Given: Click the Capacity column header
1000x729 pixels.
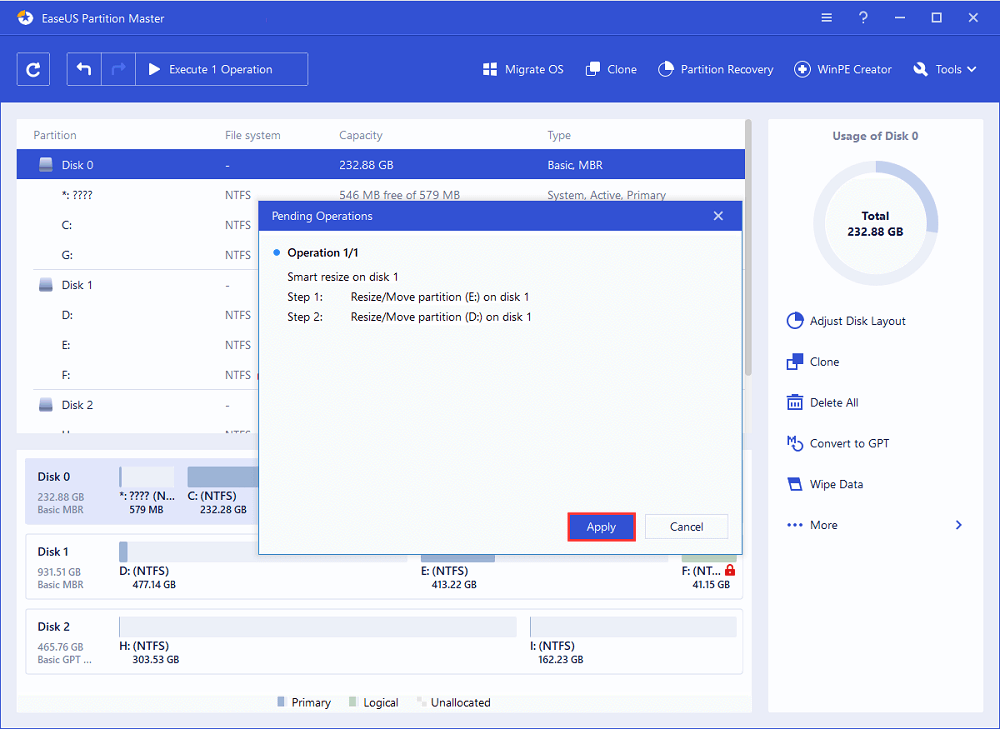Looking at the screenshot, I should tap(361, 135).
